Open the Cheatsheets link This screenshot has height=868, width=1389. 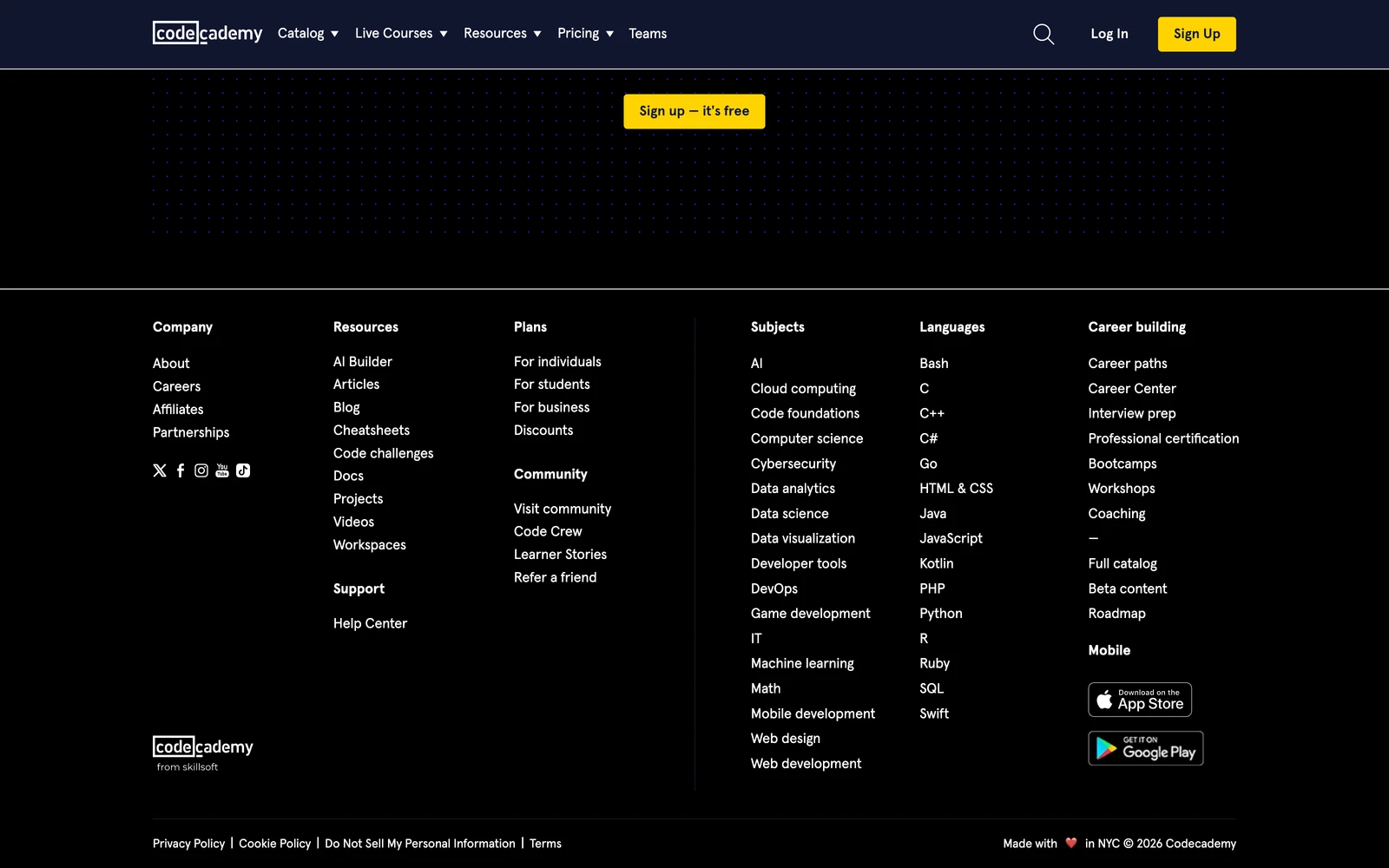[372, 431]
